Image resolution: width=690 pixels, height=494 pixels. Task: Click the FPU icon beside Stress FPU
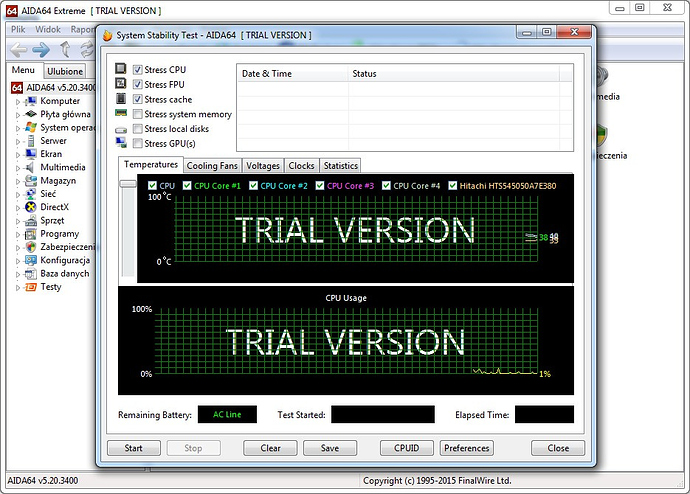(x=121, y=83)
